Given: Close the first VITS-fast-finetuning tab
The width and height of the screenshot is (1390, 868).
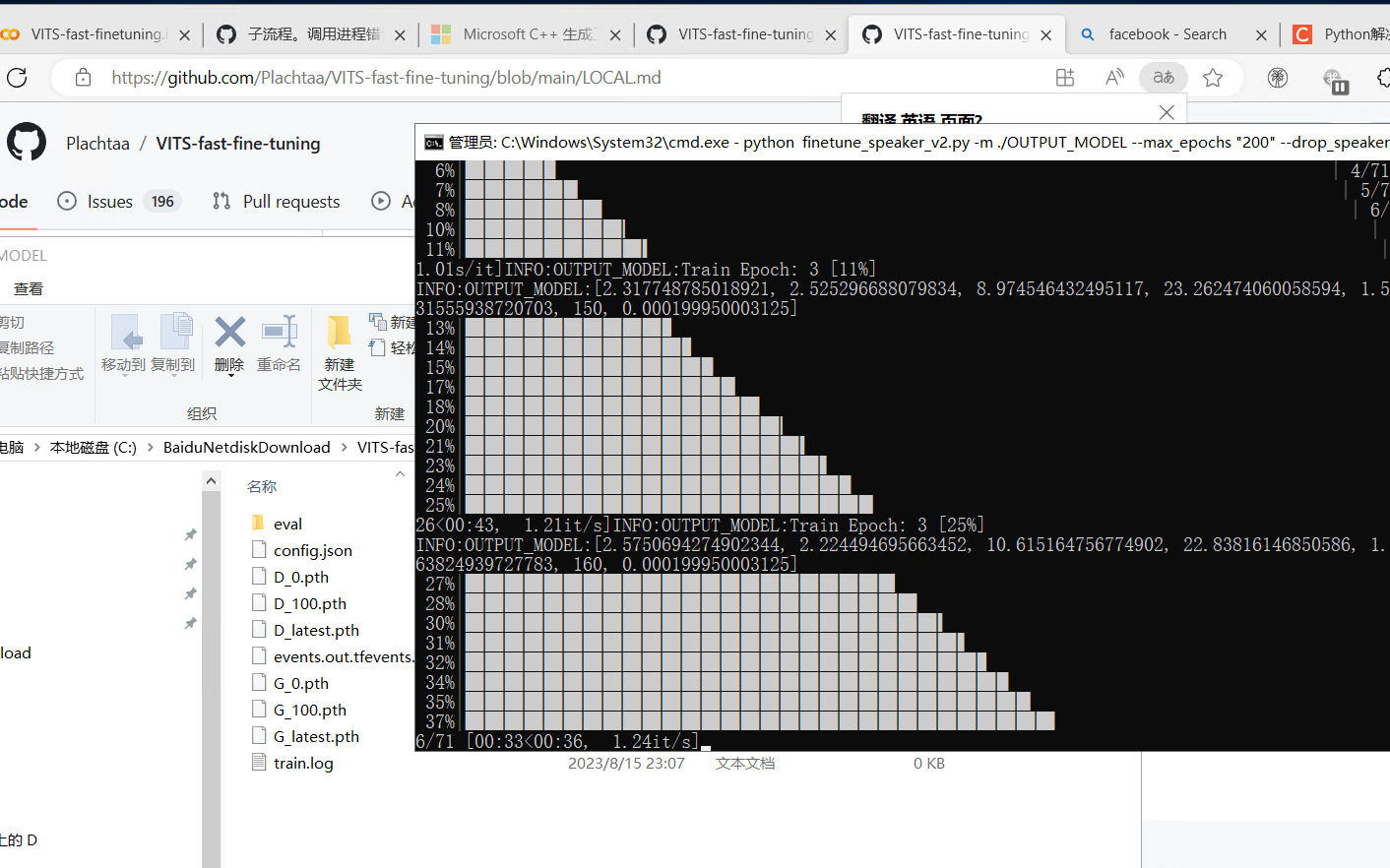Looking at the screenshot, I should click(184, 35).
